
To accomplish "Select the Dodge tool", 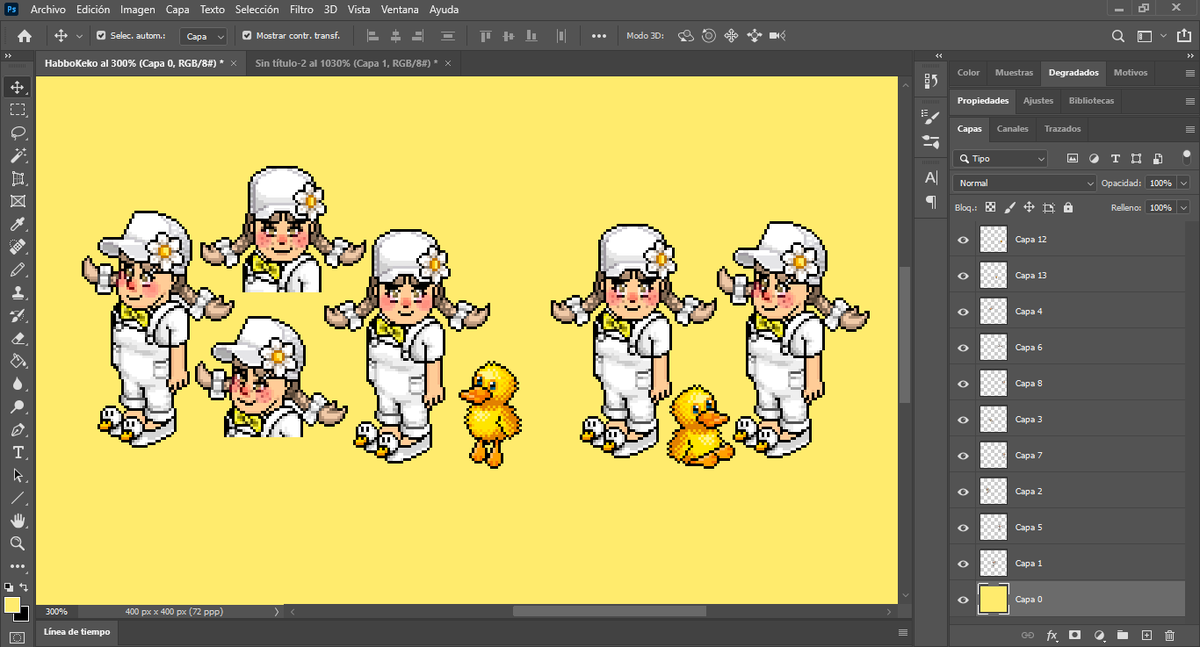I will click(18, 407).
